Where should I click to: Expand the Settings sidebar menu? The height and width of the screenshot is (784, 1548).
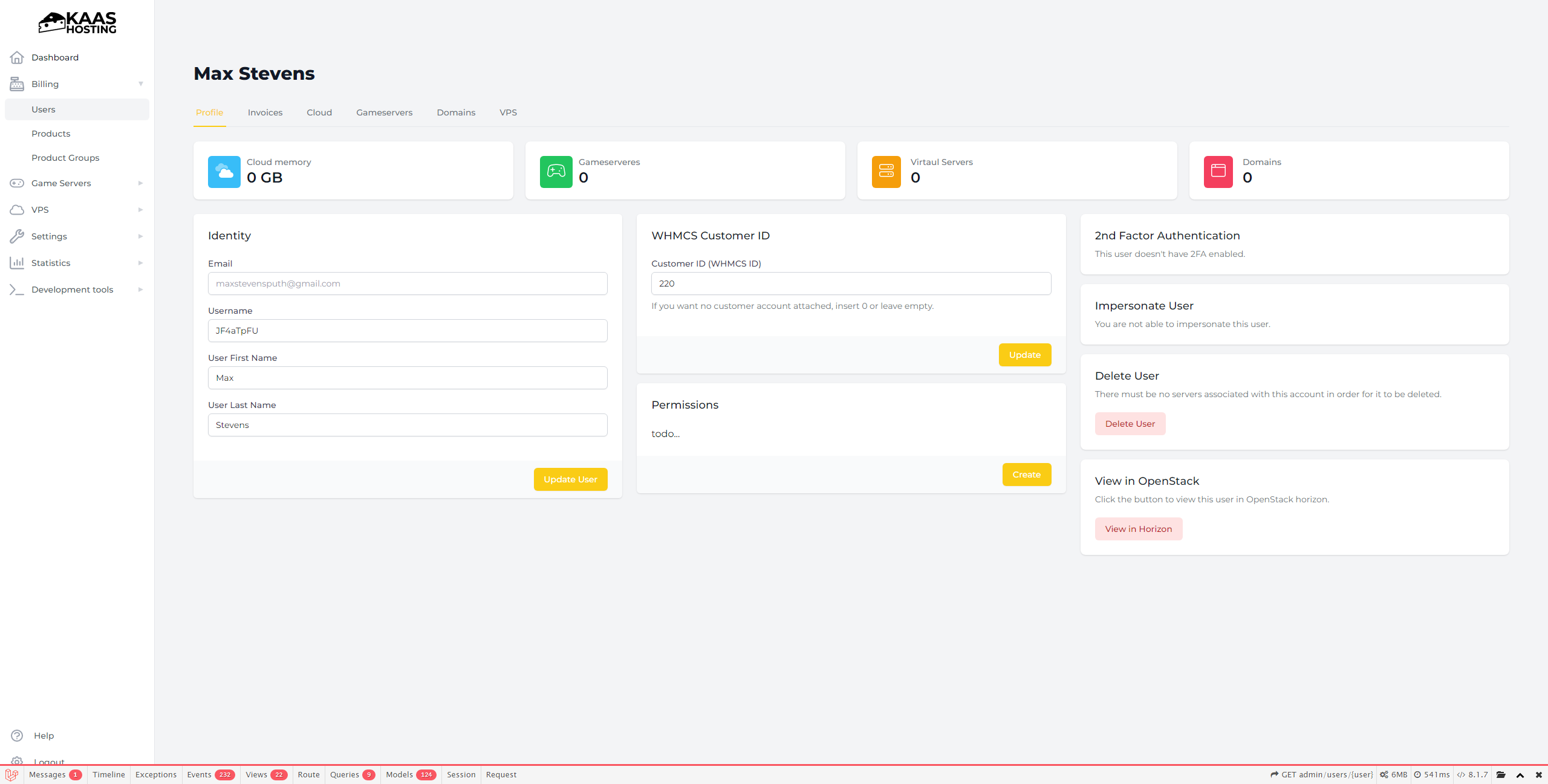click(140, 236)
